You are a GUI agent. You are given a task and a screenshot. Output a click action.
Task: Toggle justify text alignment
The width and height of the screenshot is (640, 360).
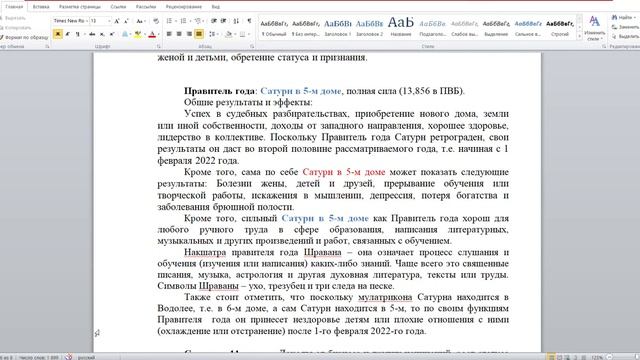199,34
